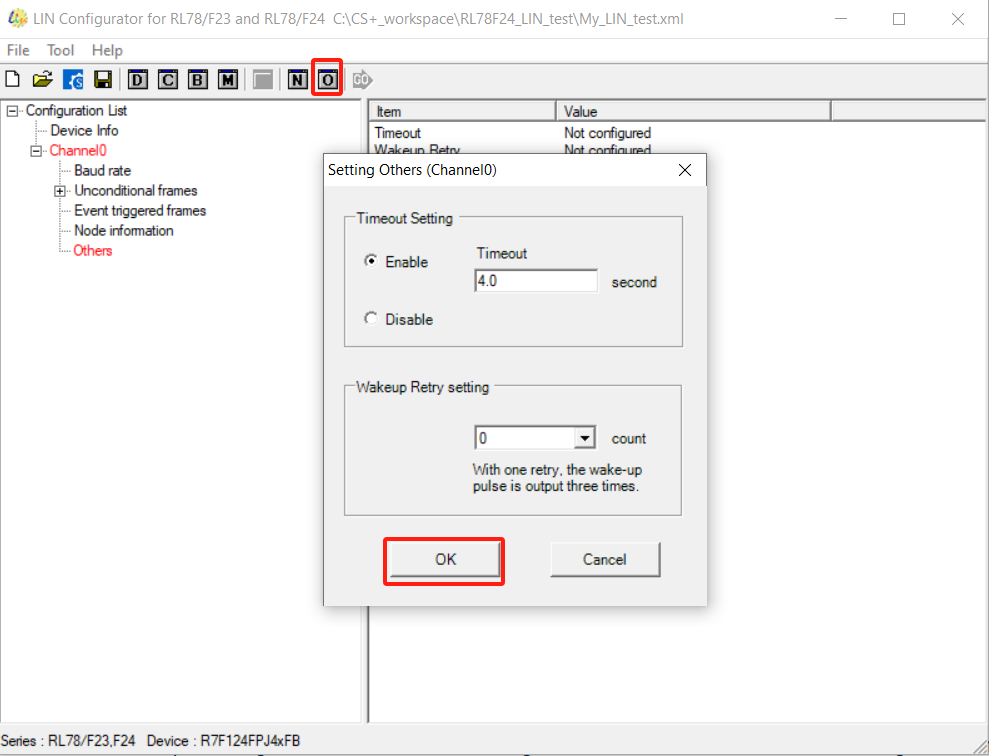
Task: Click the B toolbar icon
Action: [x=198, y=79]
